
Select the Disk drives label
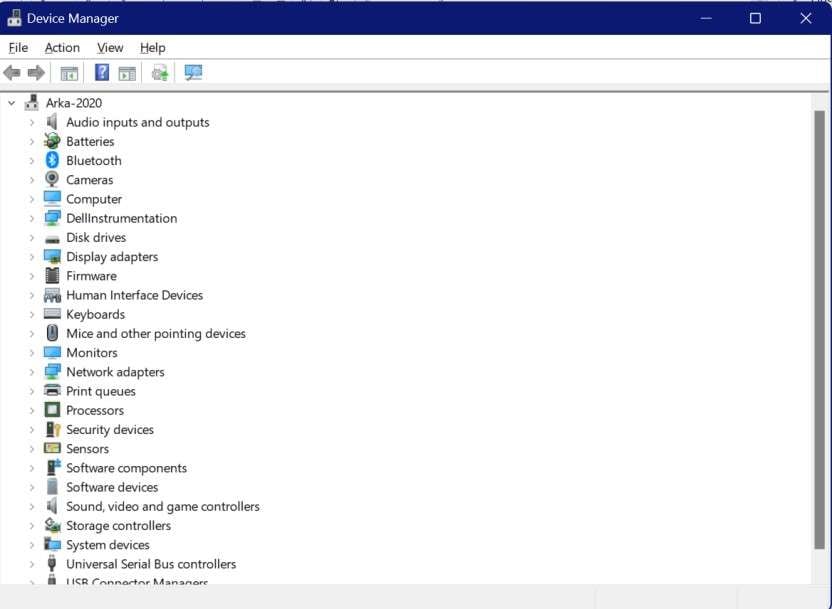[x=96, y=238]
